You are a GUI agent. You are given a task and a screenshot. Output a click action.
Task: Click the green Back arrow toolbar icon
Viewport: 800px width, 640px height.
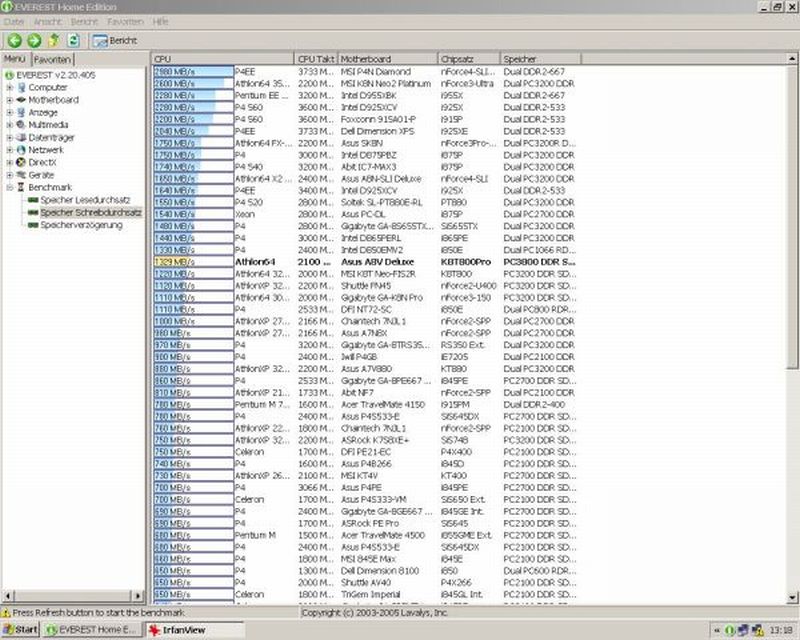point(14,40)
